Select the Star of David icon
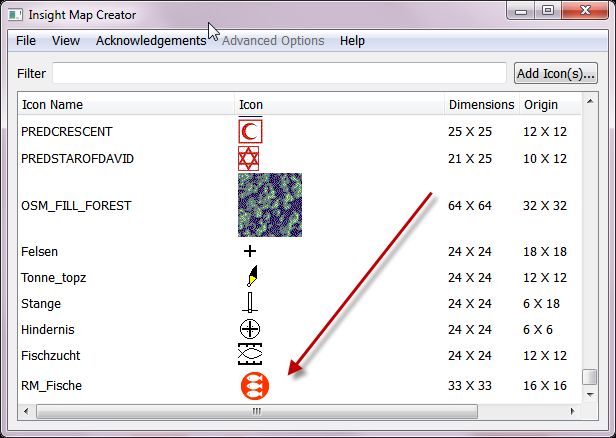The width and height of the screenshot is (616, 438). pyautogui.click(x=249, y=159)
